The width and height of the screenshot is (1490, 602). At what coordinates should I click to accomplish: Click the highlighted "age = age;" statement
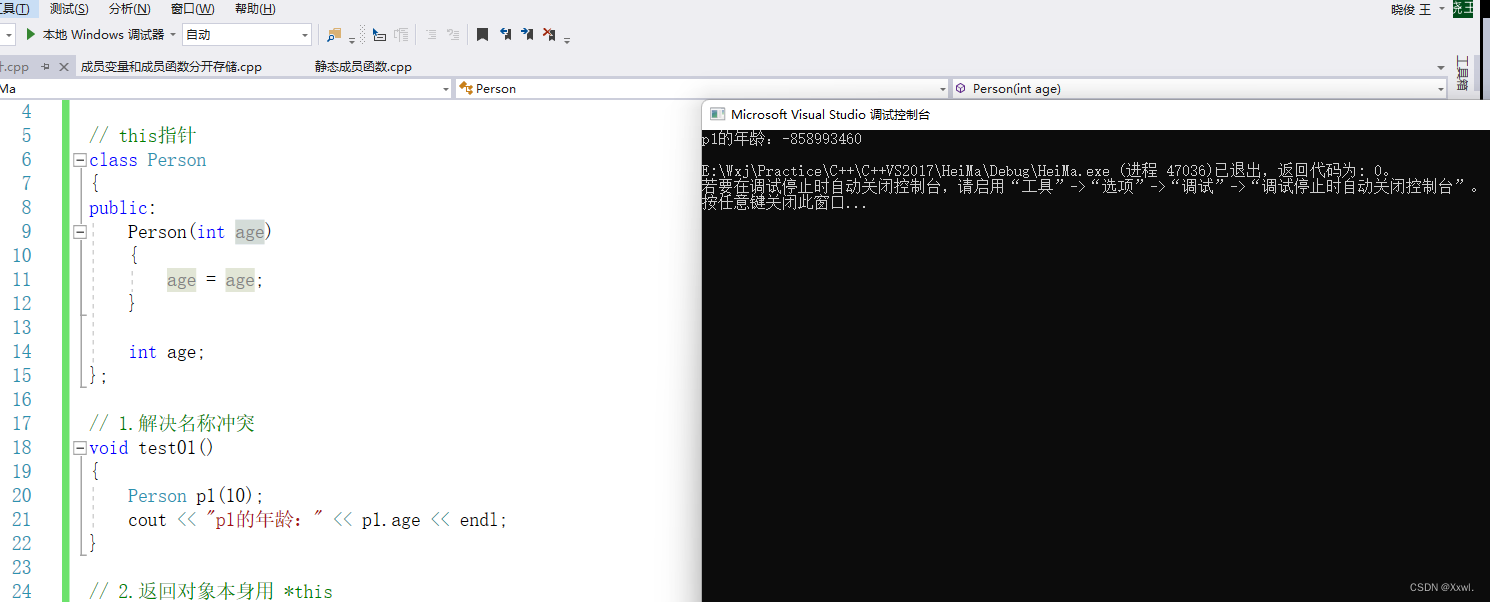215,280
